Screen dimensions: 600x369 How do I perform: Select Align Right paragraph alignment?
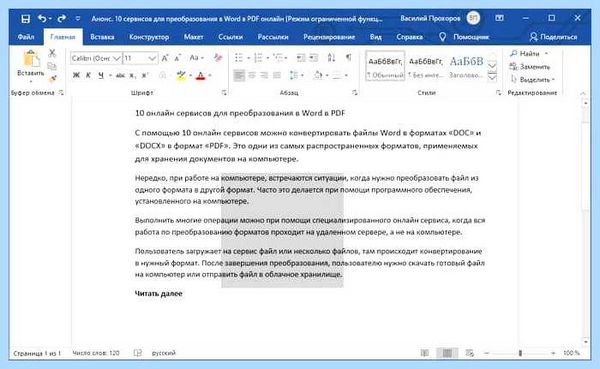pyautogui.click(x=264, y=75)
